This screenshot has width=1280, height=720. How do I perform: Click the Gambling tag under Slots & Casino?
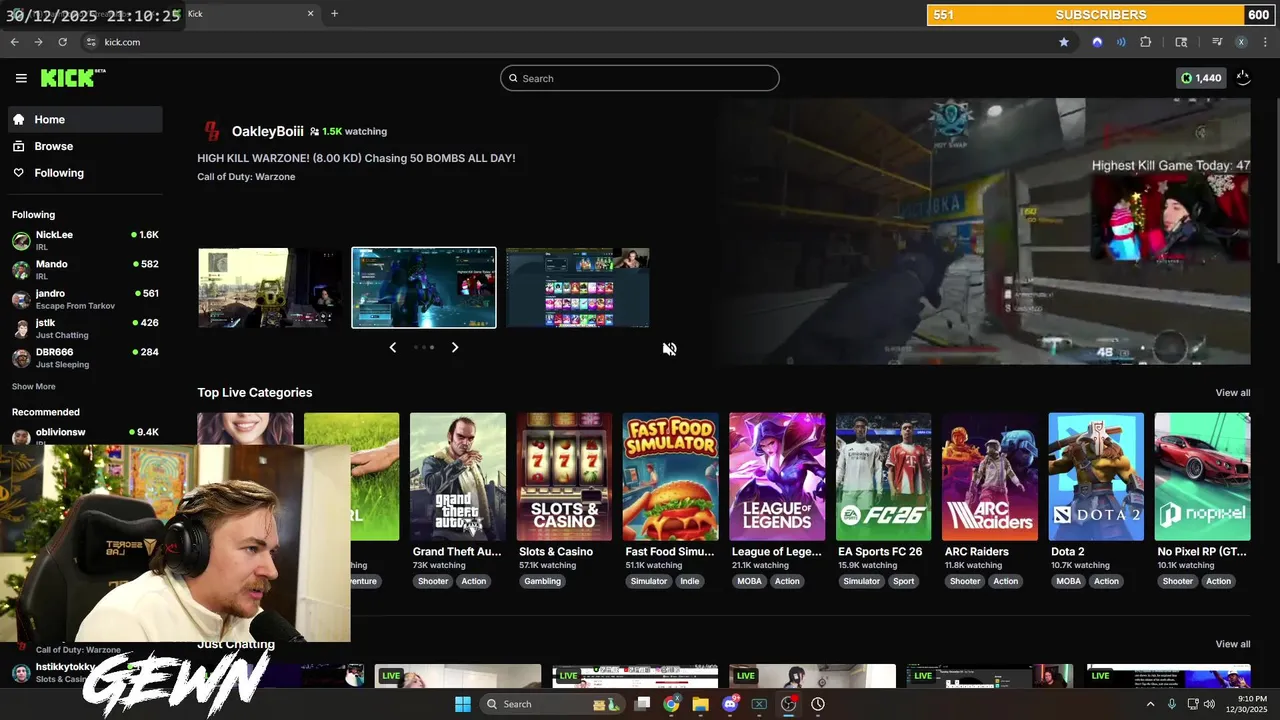543,581
